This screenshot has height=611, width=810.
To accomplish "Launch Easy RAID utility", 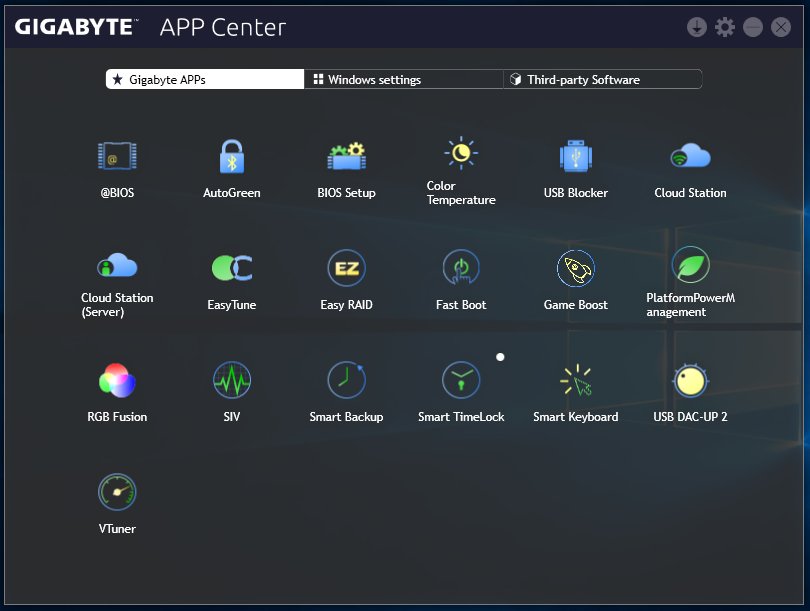I will click(346, 268).
